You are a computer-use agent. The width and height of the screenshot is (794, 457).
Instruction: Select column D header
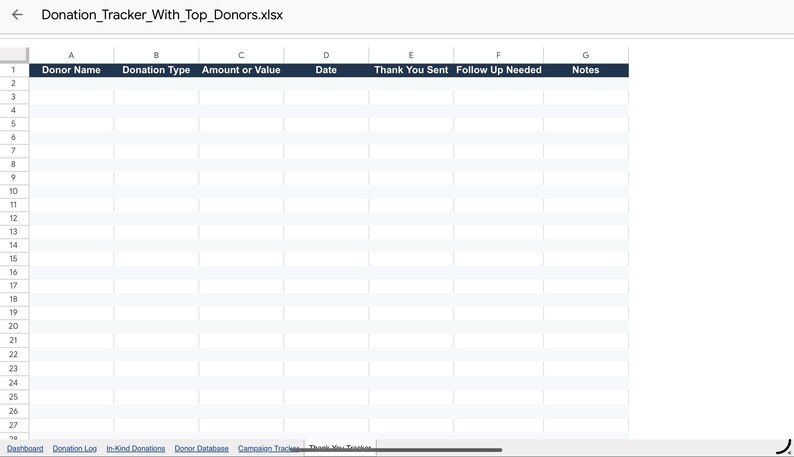(326, 55)
